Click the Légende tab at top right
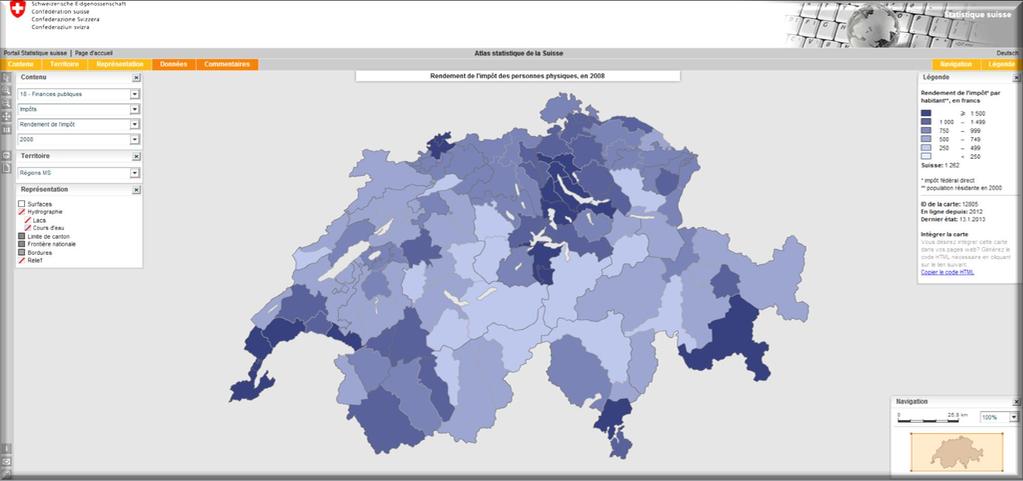Viewport: 1023px width, 481px height. pos(1001,65)
